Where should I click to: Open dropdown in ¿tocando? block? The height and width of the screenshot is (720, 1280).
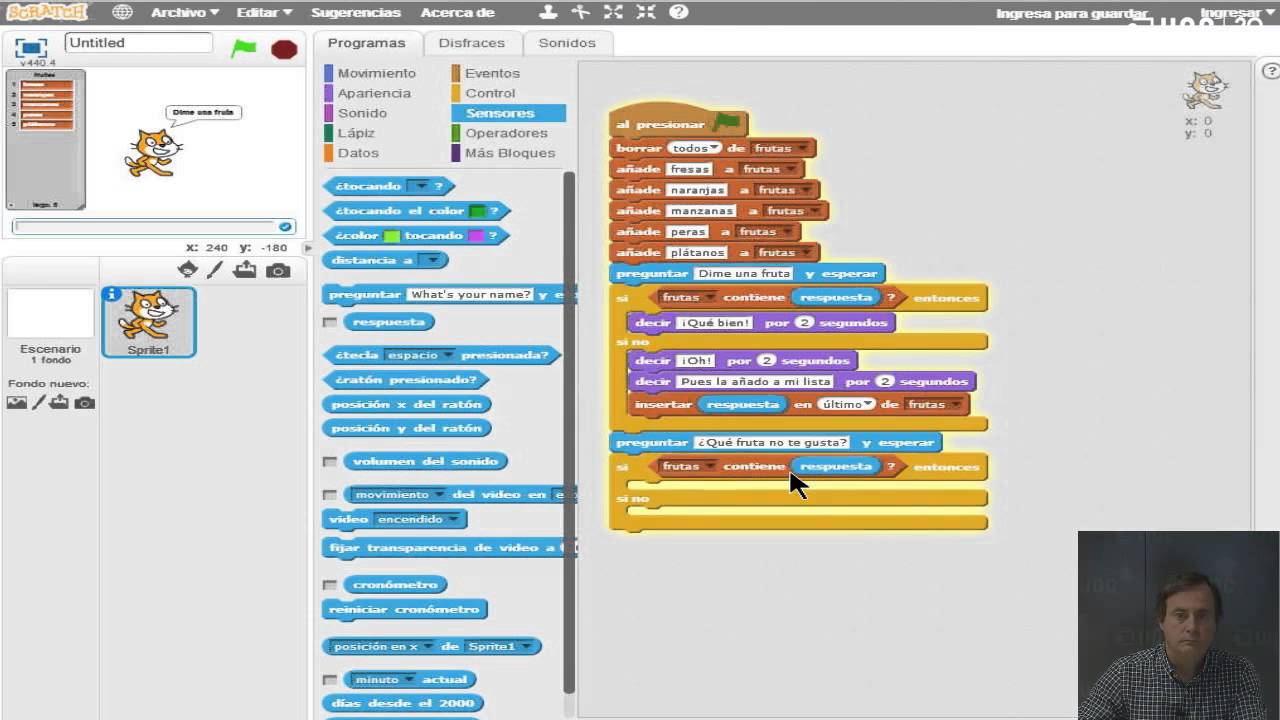[x=421, y=186]
